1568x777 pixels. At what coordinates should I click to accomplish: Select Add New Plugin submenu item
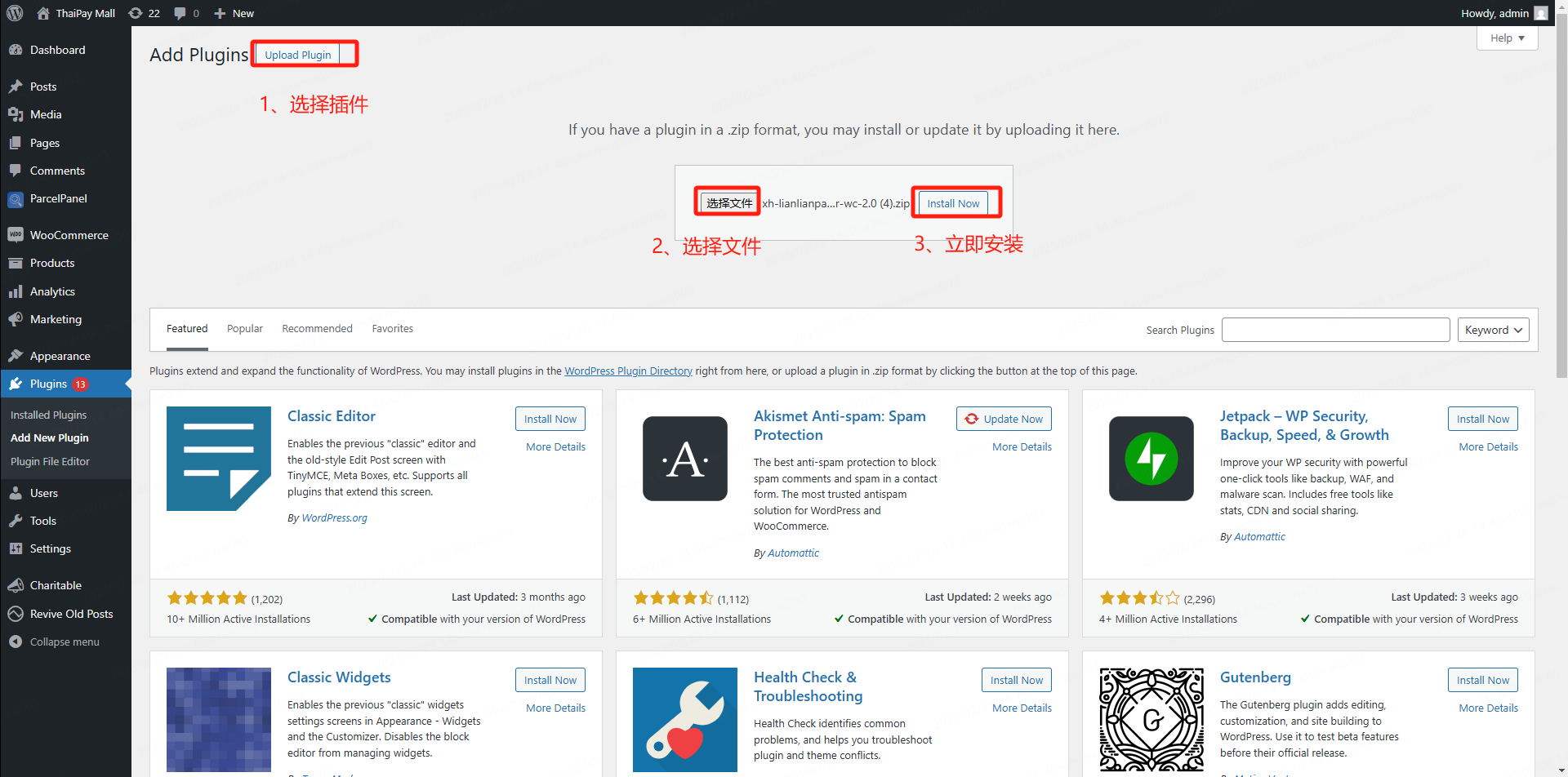click(x=50, y=437)
